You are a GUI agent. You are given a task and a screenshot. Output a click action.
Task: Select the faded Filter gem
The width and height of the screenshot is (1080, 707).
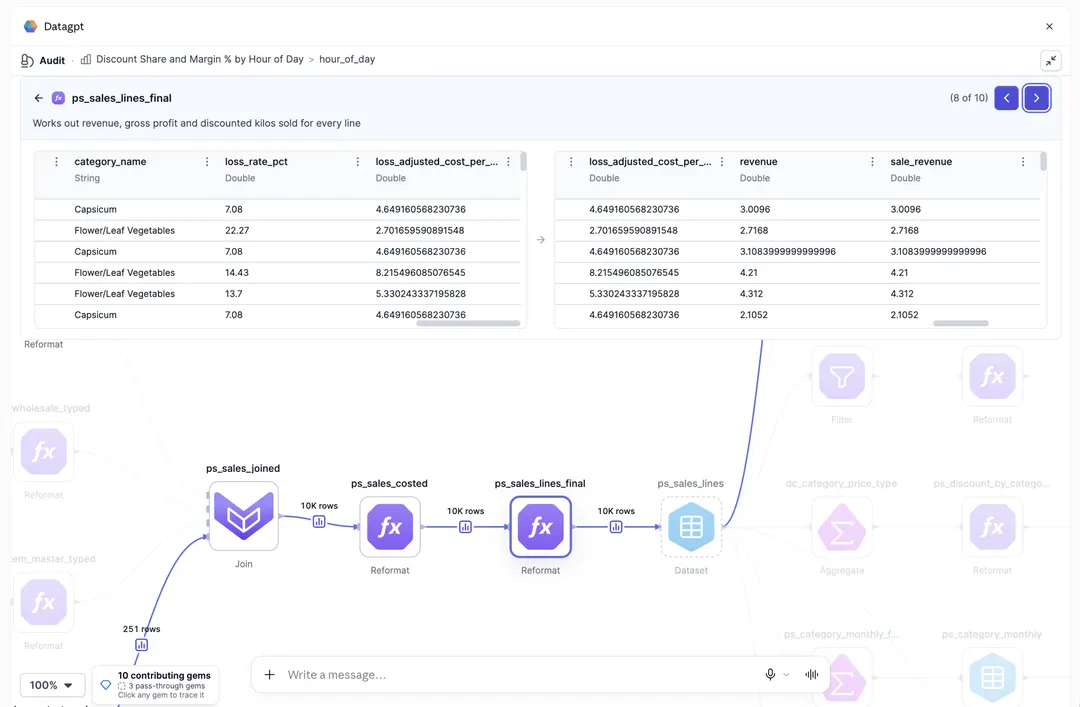[x=842, y=376]
